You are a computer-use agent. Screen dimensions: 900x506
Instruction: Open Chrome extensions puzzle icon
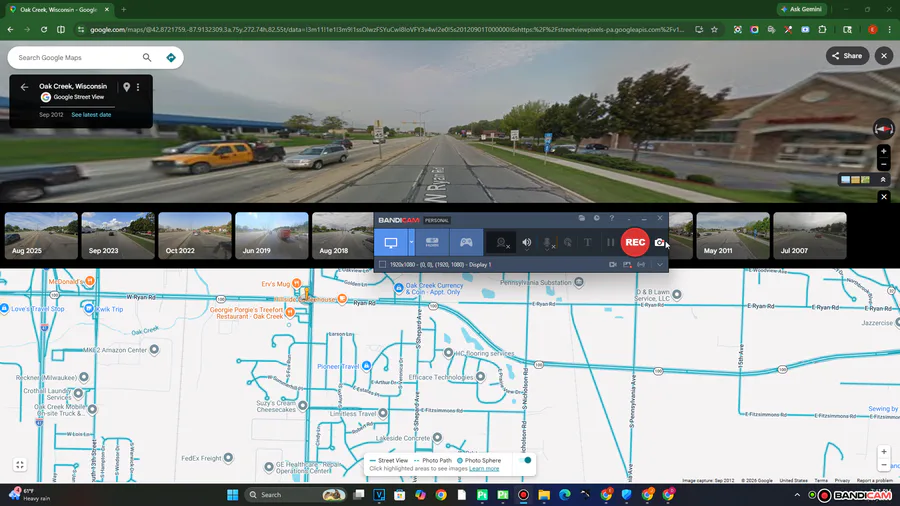822,29
